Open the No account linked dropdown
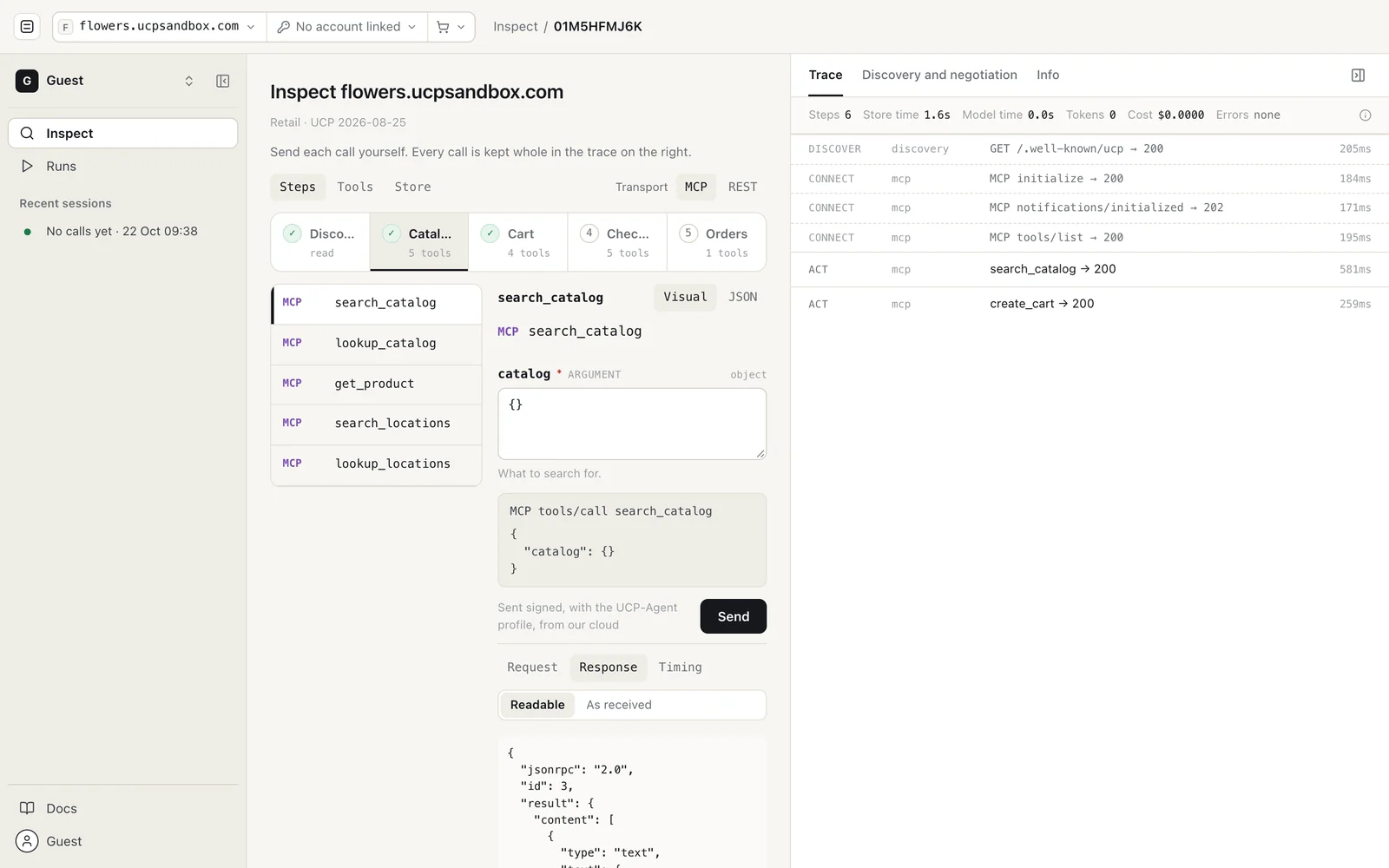 click(x=346, y=27)
